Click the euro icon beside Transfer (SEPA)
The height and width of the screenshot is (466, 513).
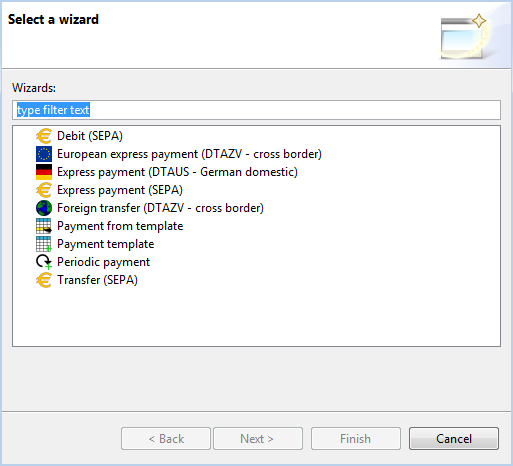pos(44,280)
